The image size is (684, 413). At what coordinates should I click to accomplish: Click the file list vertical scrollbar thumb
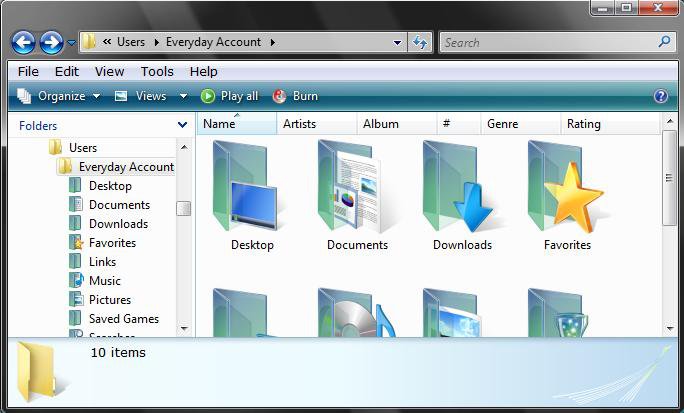coord(670,177)
